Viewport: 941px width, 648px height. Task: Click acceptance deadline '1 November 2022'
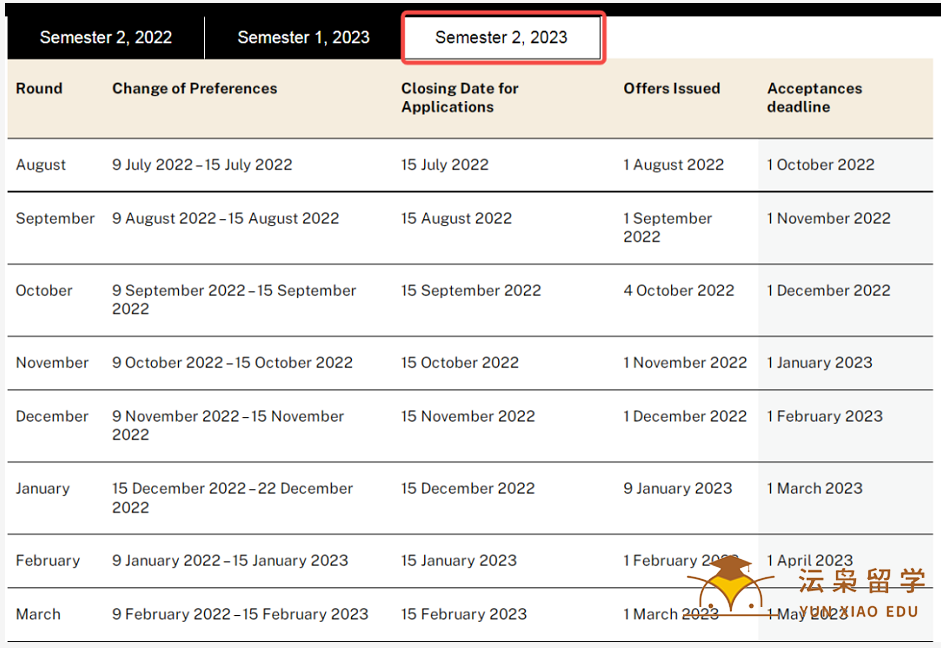(829, 218)
